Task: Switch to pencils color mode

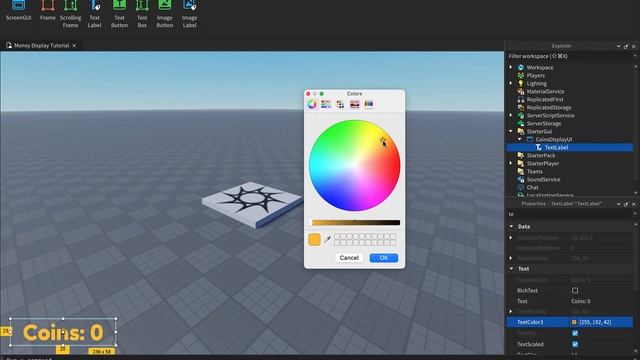Action: pos(369,104)
